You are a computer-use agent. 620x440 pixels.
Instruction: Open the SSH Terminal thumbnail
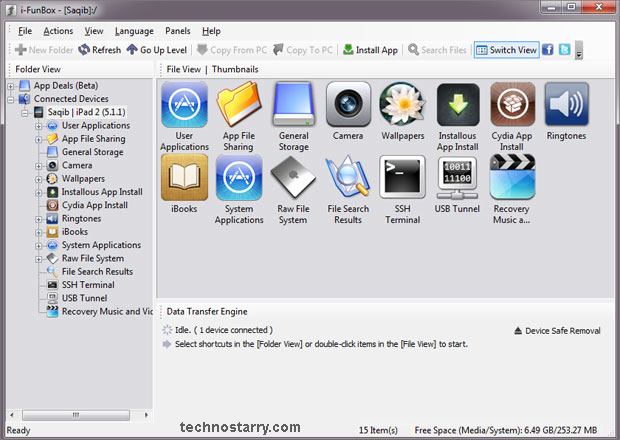(x=403, y=177)
